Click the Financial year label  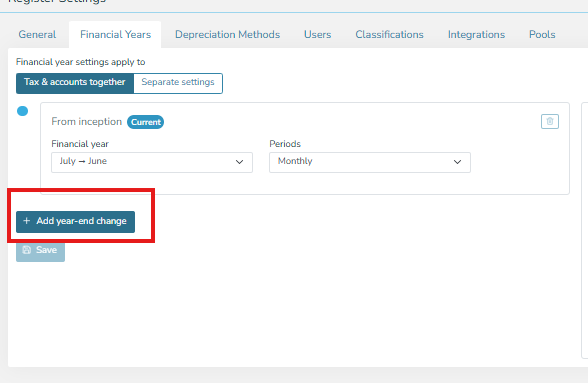tap(80, 144)
